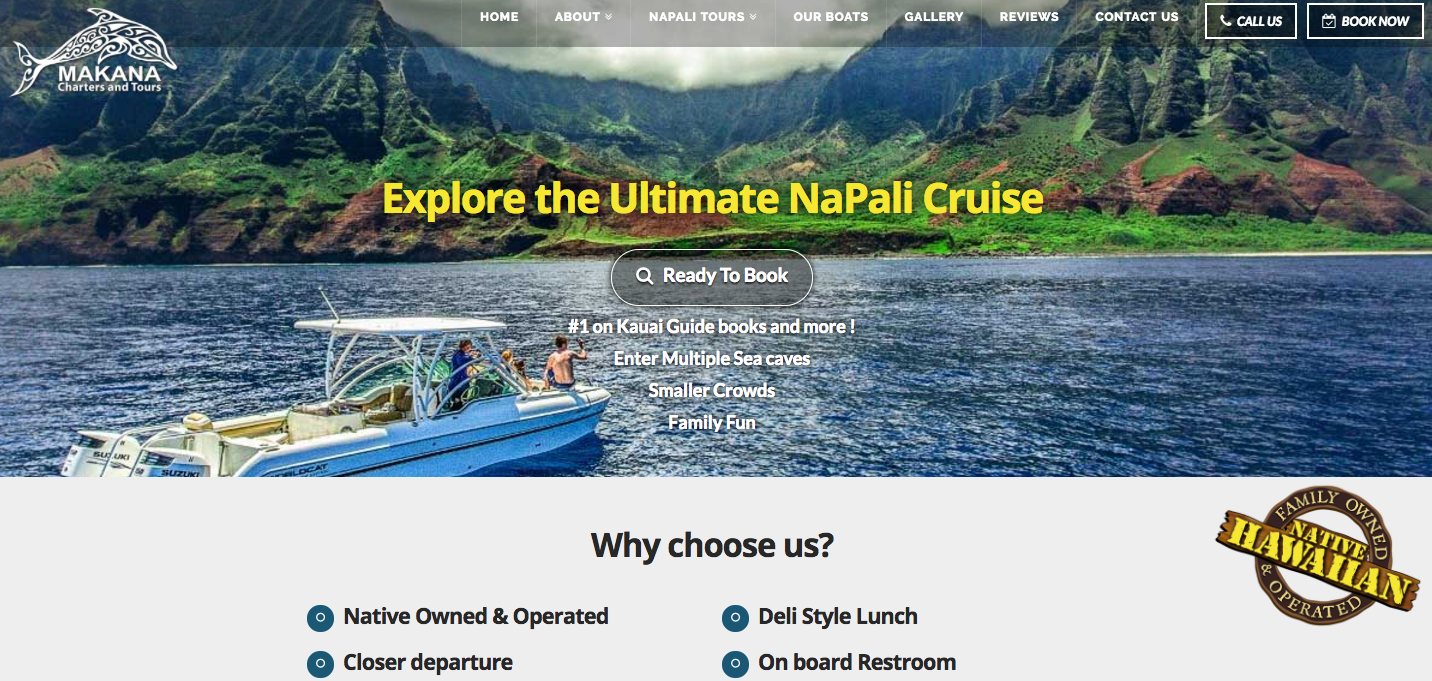Go to the Gallery page

click(934, 17)
